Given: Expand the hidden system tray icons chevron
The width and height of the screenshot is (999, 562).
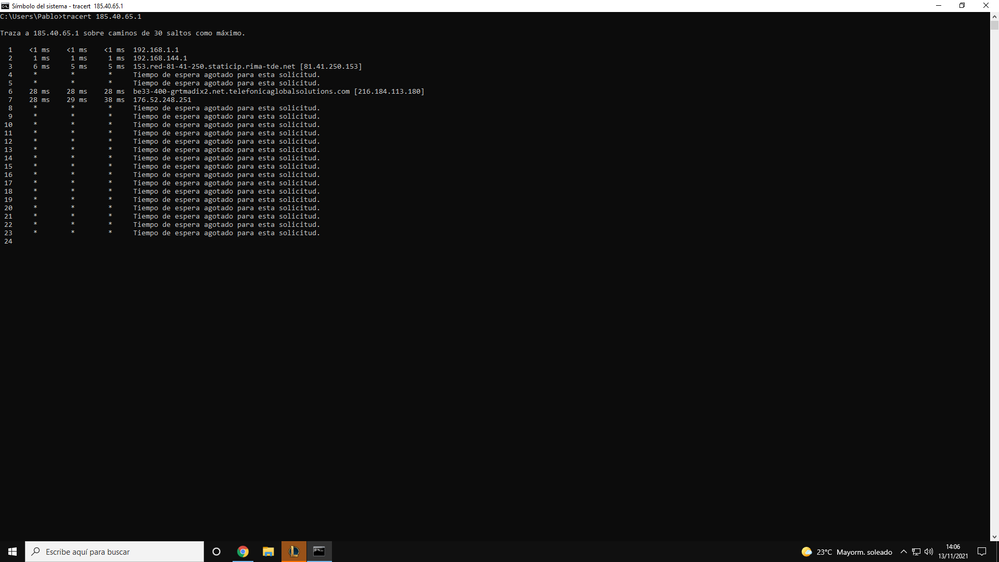Looking at the screenshot, I should click(903, 552).
